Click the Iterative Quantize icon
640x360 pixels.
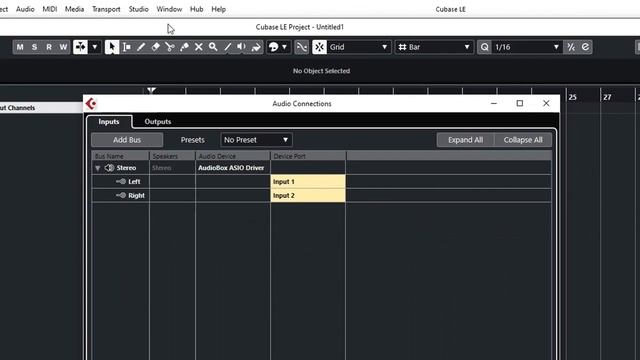tap(571, 47)
